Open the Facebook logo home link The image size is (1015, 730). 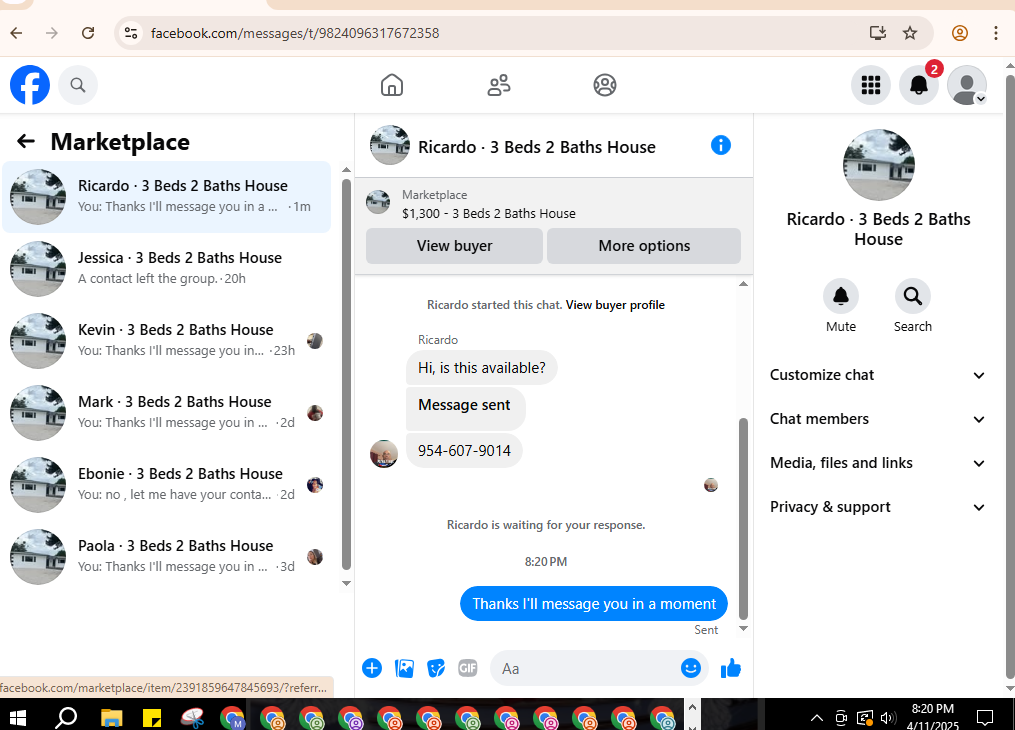[x=30, y=85]
